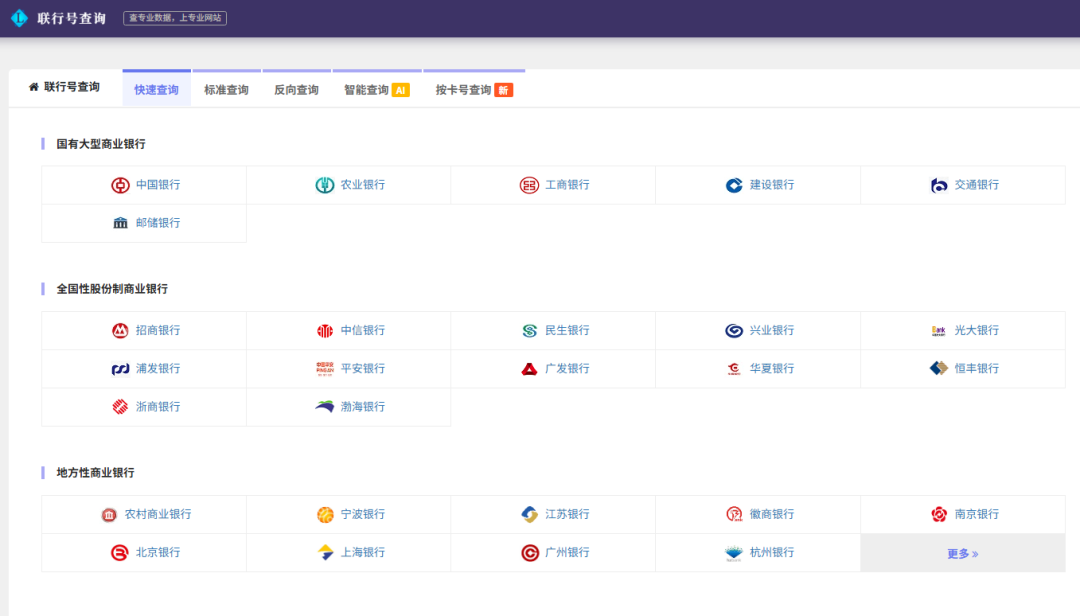Click the 光大银行 logo icon
Viewport: 1080px width, 616px height.
tap(939, 331)
